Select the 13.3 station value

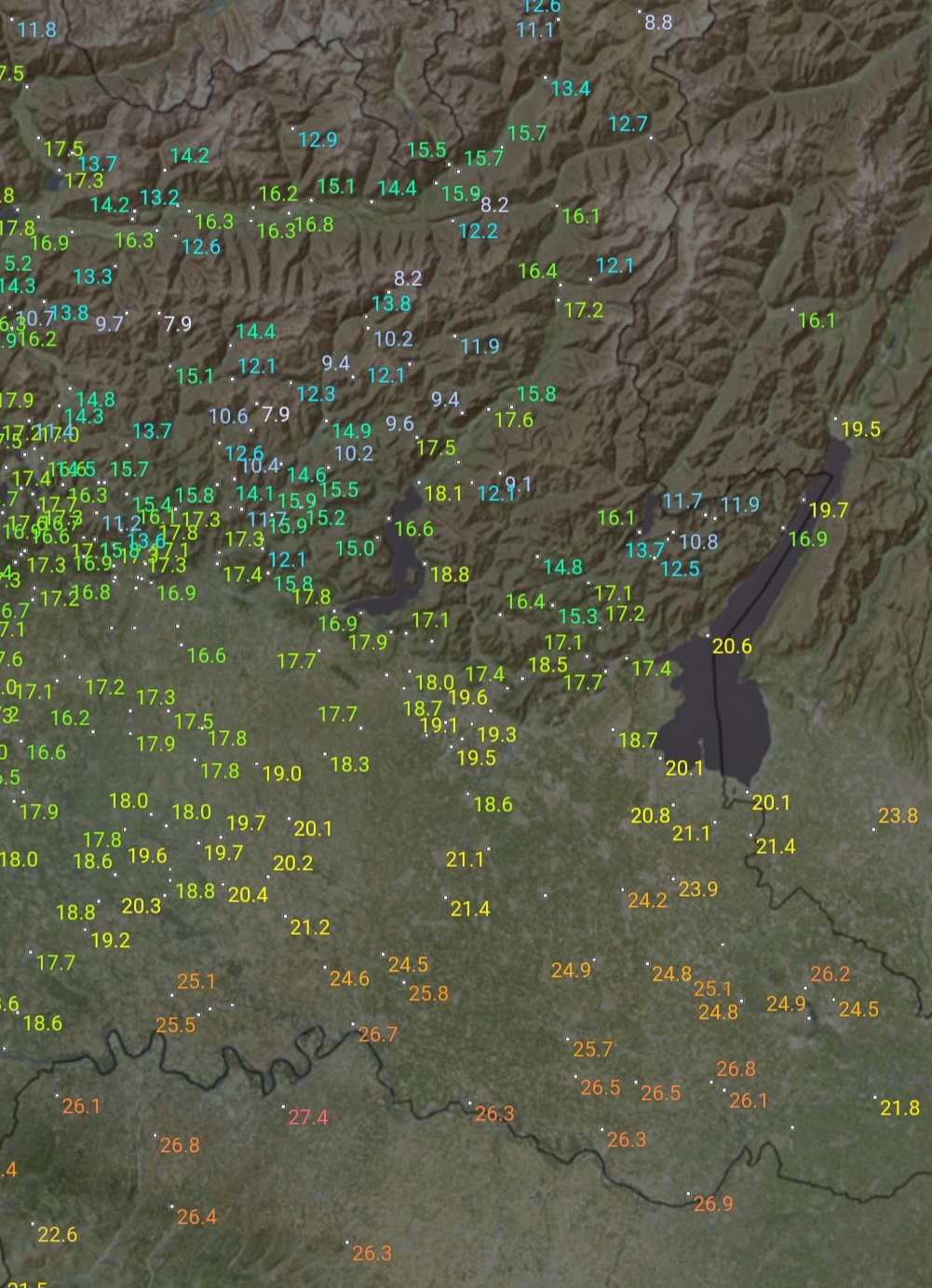93,277
